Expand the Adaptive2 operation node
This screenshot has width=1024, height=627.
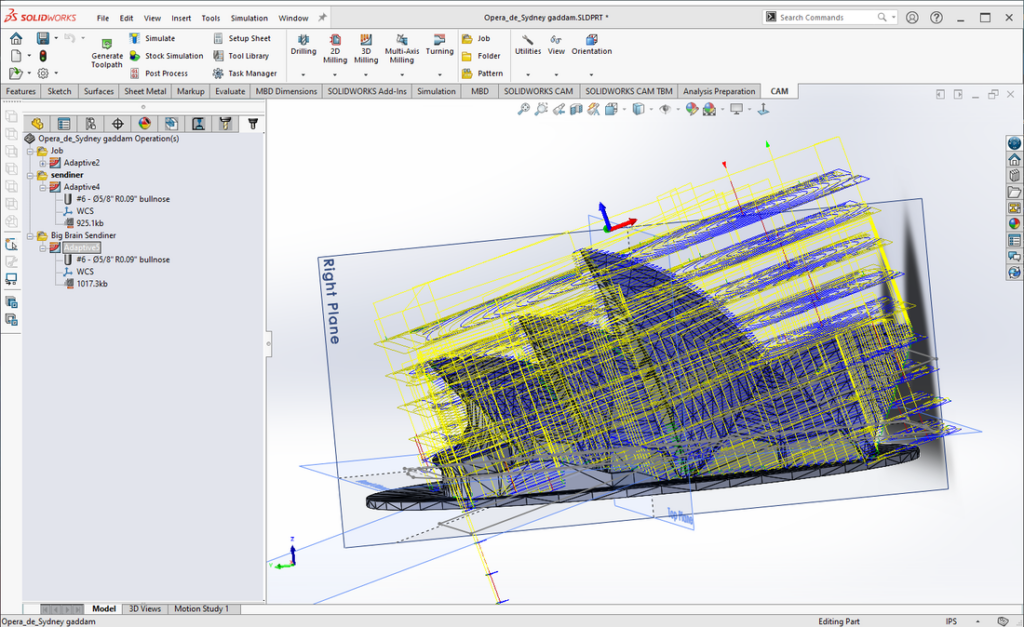(x=42, y=163)
